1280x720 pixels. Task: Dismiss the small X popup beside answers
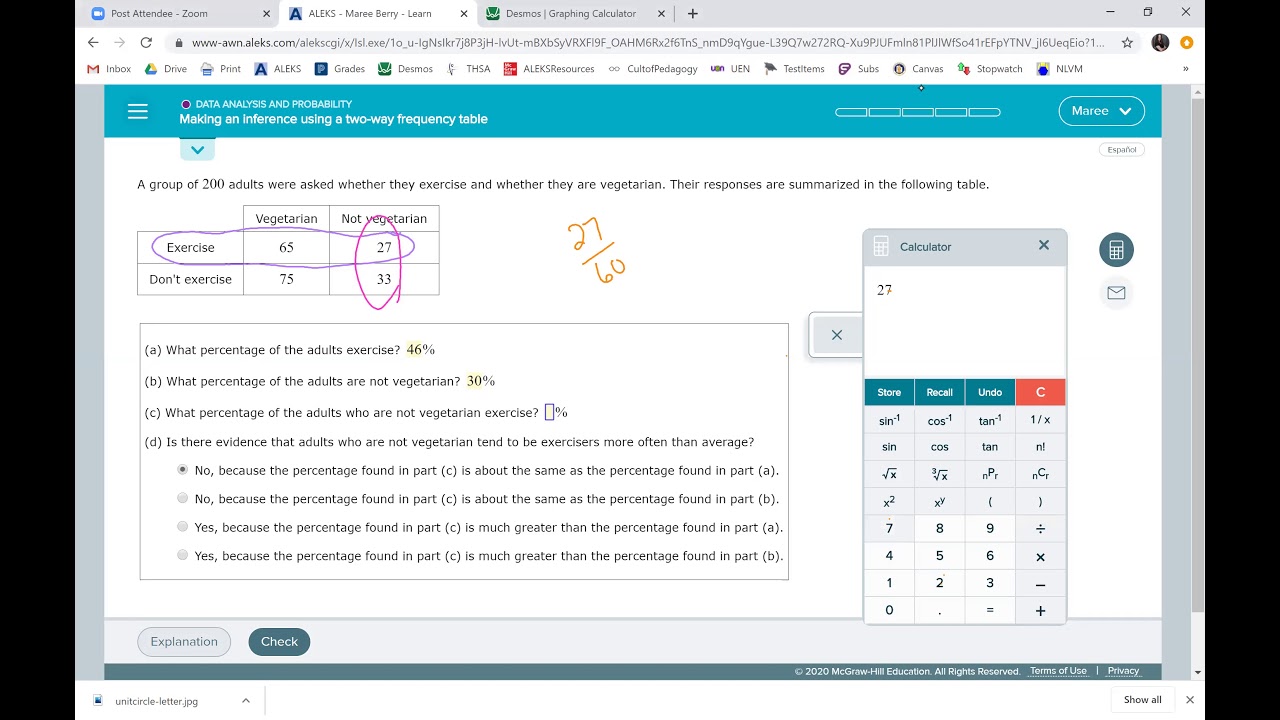(x=837, y=335)
